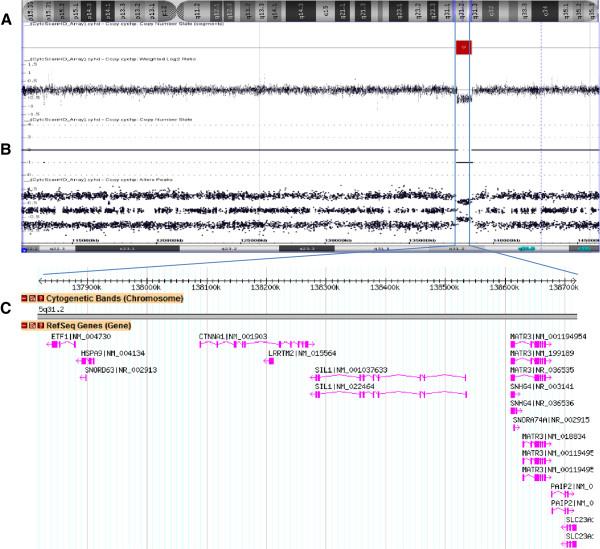Click the small blue icon at ideogram bar start

[x=24, y=250]
